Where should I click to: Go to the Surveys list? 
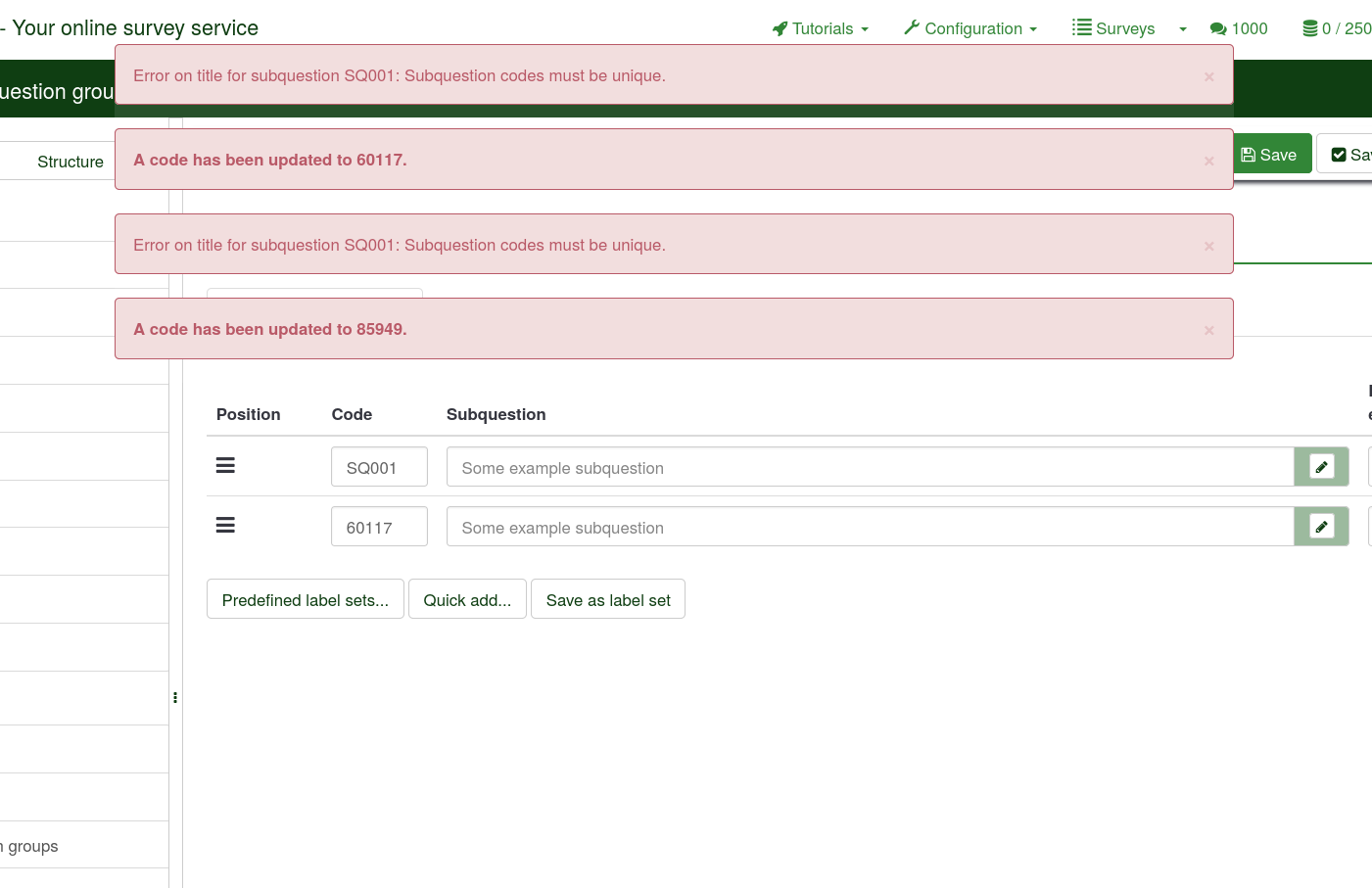click(1114, 28)
